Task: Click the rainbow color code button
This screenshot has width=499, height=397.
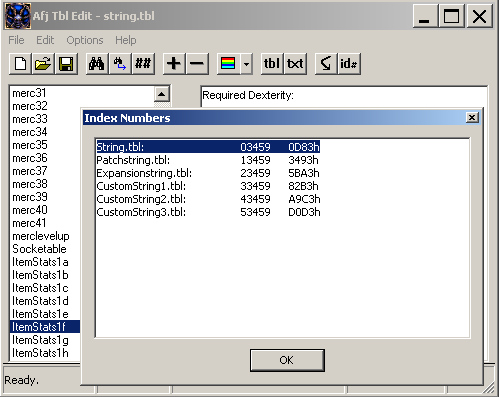Action: pos(228,63)
